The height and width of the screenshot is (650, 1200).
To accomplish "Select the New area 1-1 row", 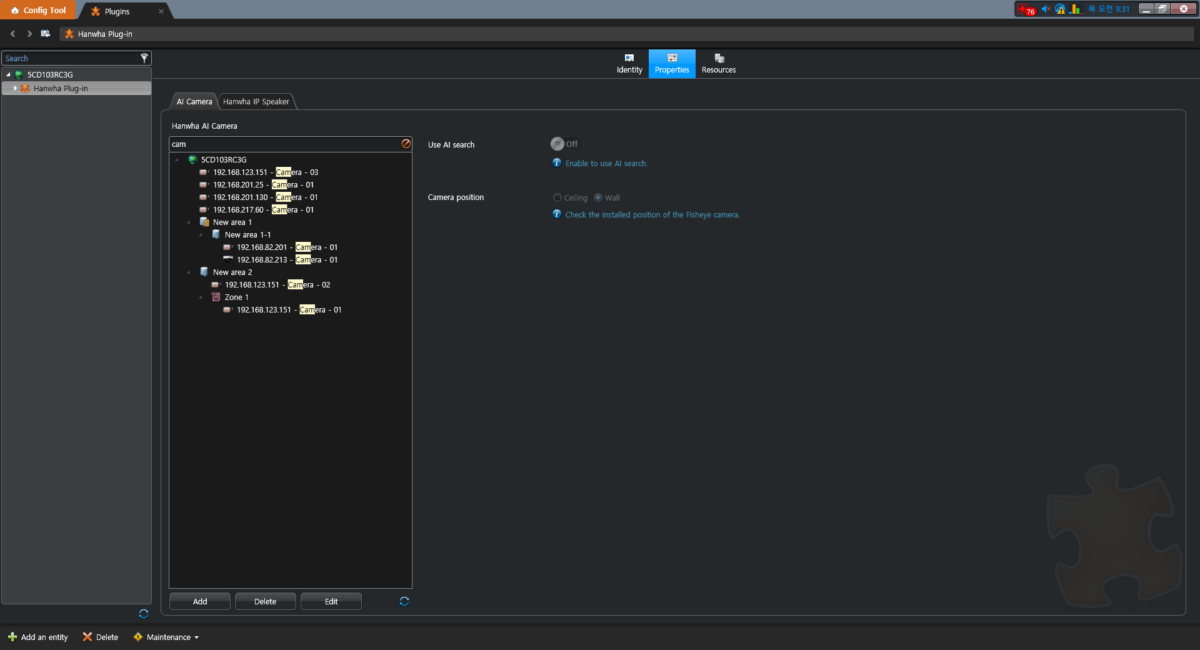I will point(248,235).
